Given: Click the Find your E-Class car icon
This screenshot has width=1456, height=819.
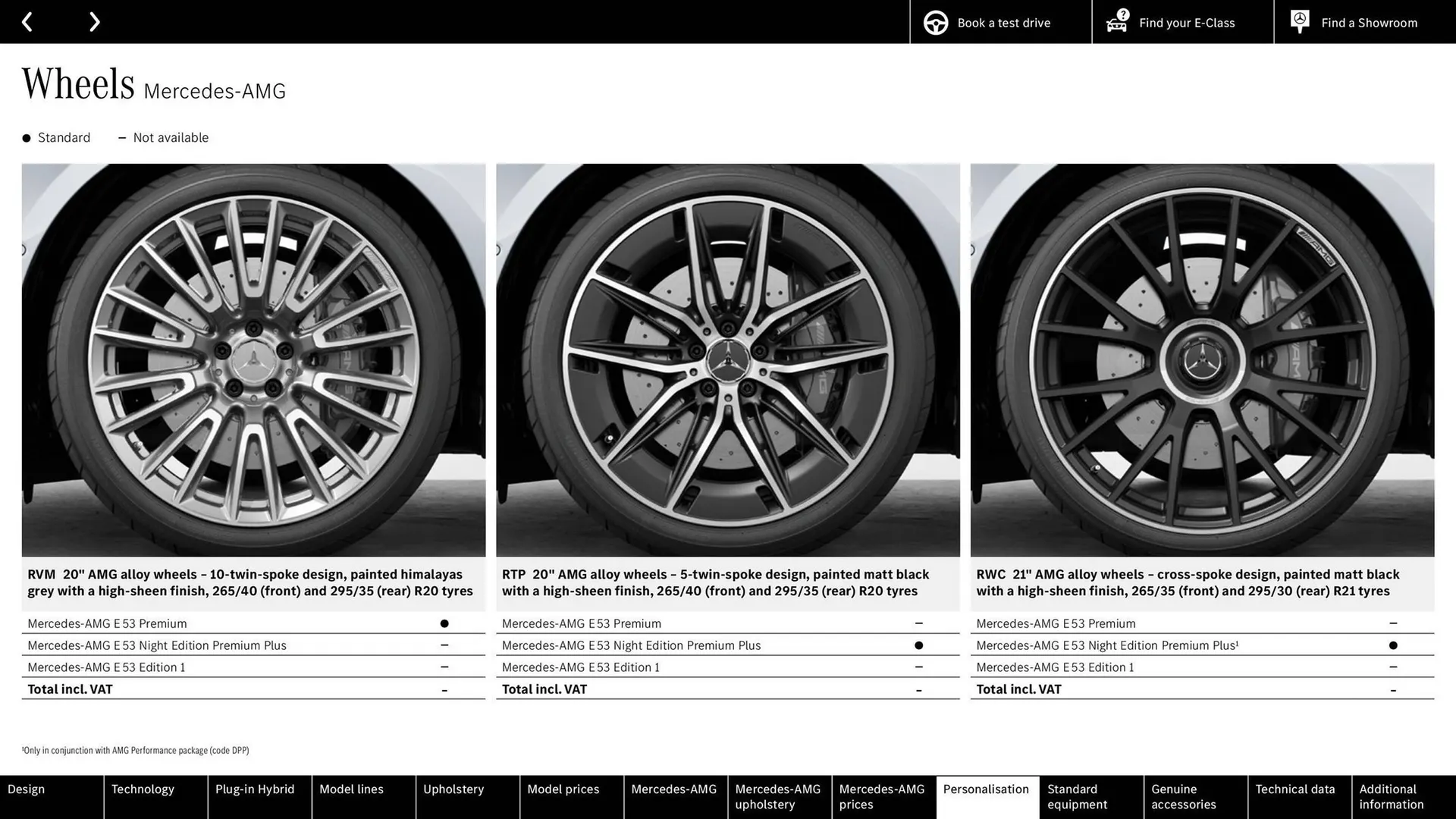Looking at the screenshot, I should 1116,22.
